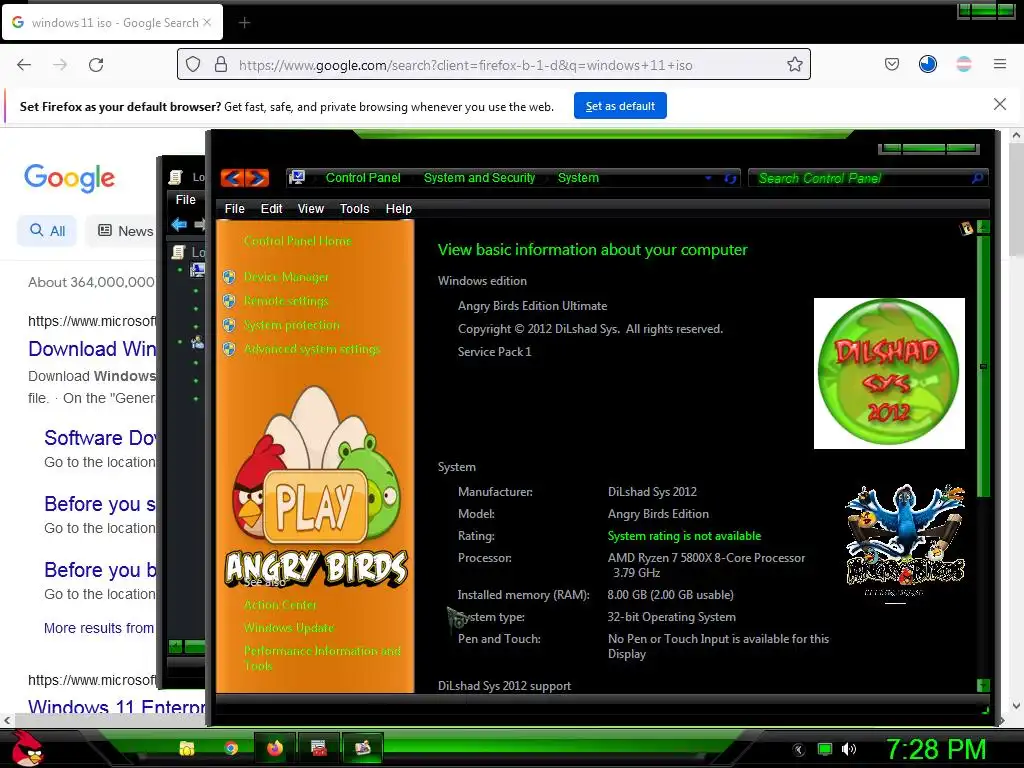
Task: Refresh the Control Panel address bar
Action: click(x=730, y=178)
